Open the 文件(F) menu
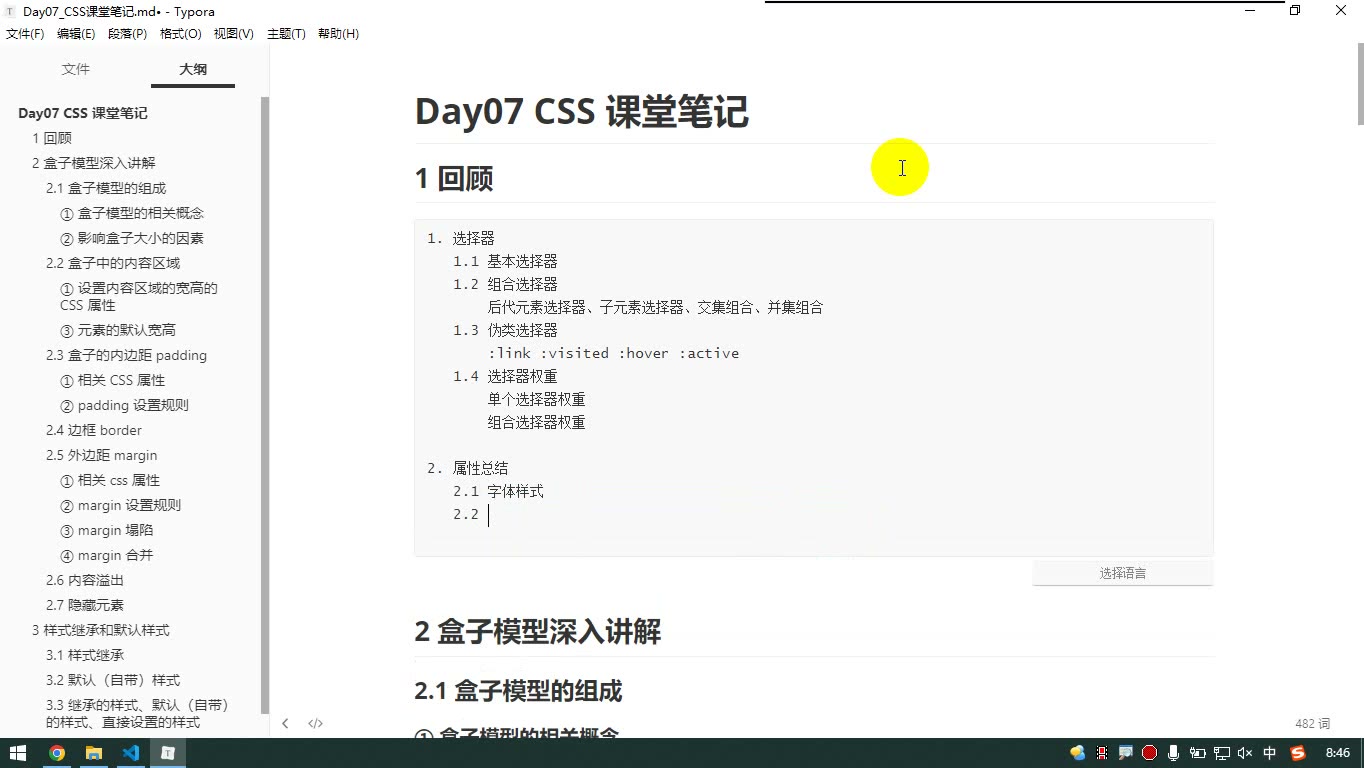 pos(25,34)
